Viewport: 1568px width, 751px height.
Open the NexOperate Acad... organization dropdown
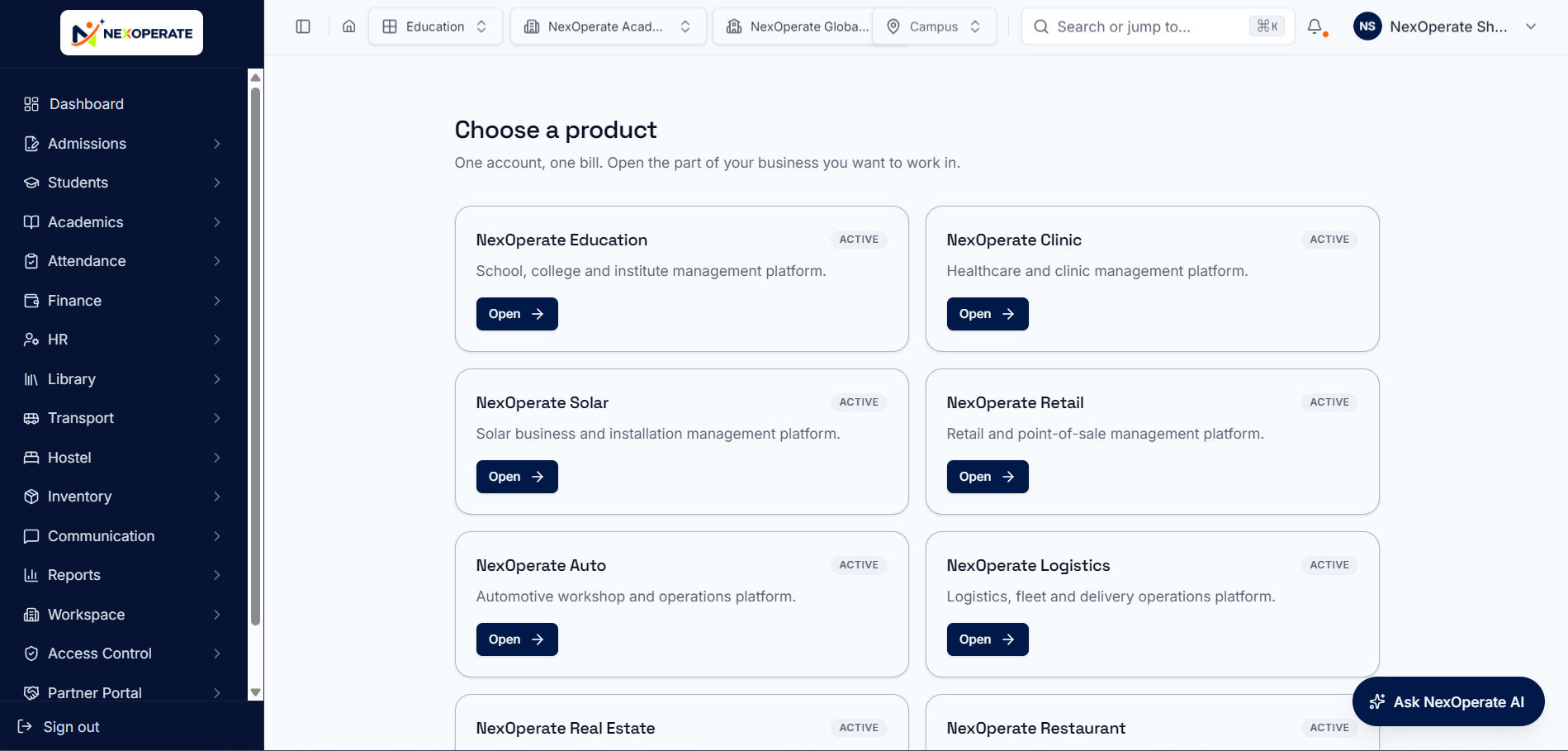coord(609,26)
